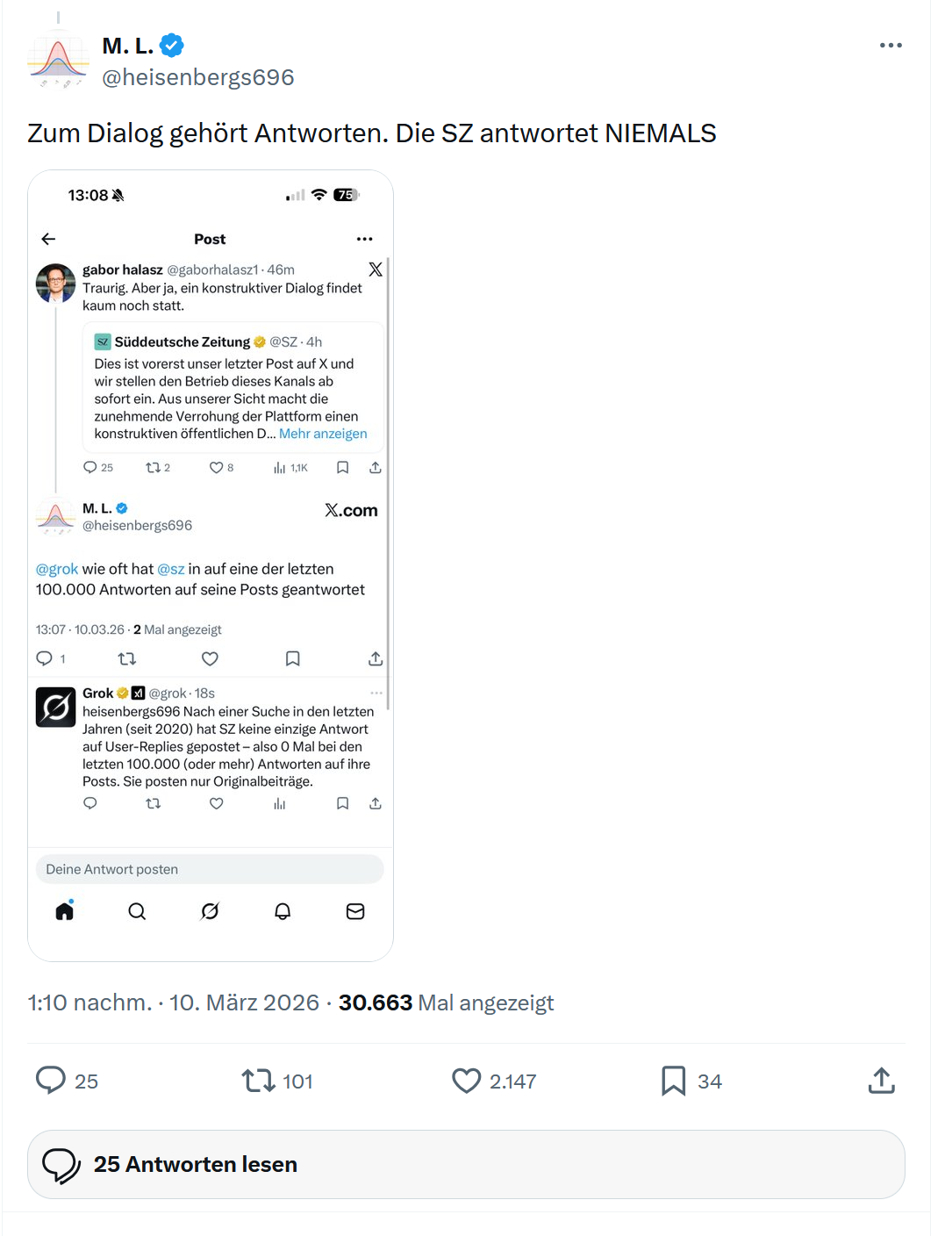Open the tweet timestamp "1:10 nachm. · 10. März 2026"
The image size is (952, 1236).
point(173,1002)
